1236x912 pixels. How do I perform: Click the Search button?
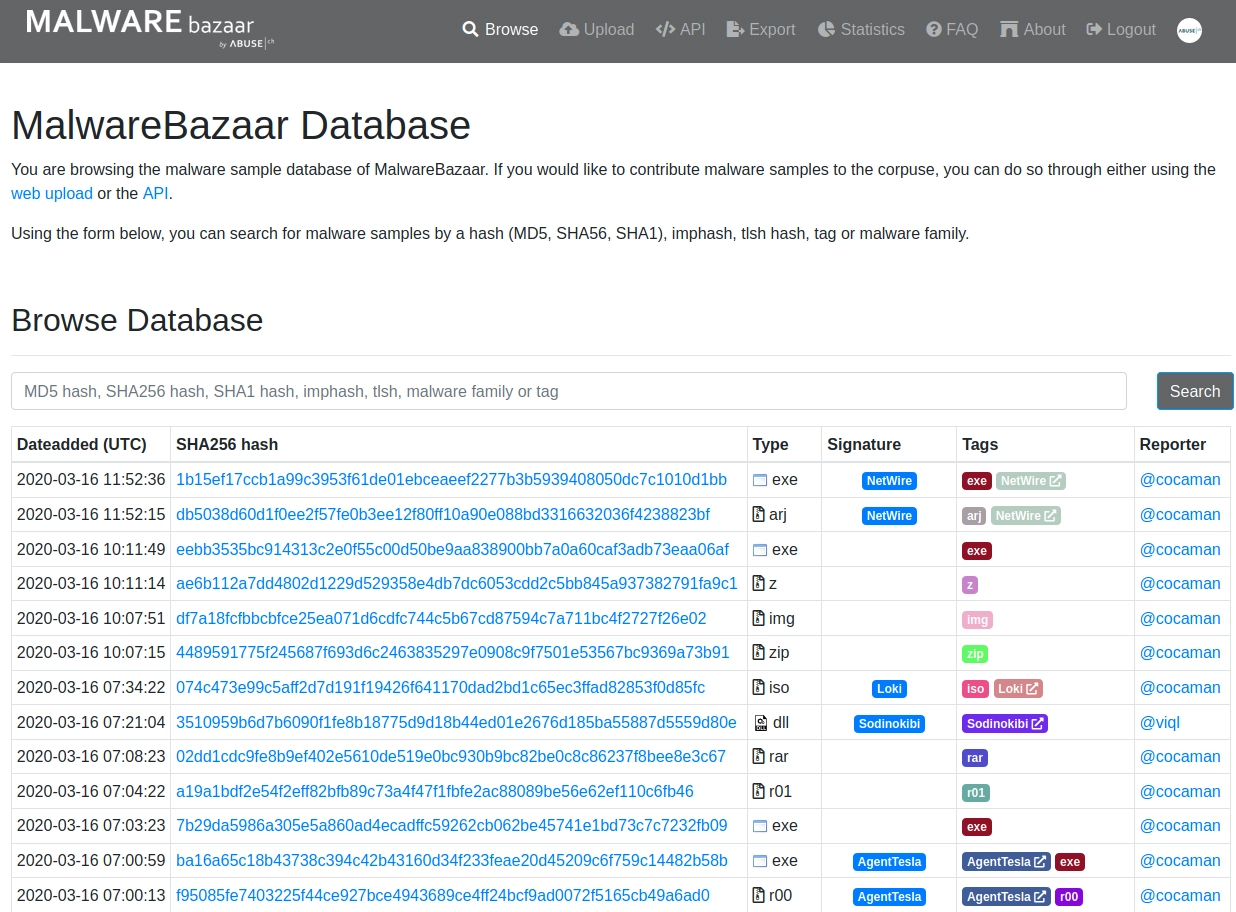coord(1195,391)
